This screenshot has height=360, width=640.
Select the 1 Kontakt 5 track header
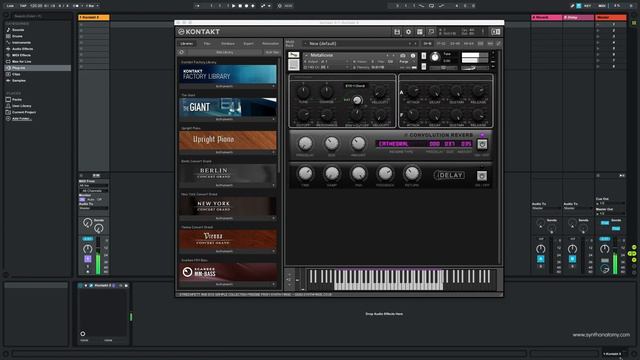[93, 18]
